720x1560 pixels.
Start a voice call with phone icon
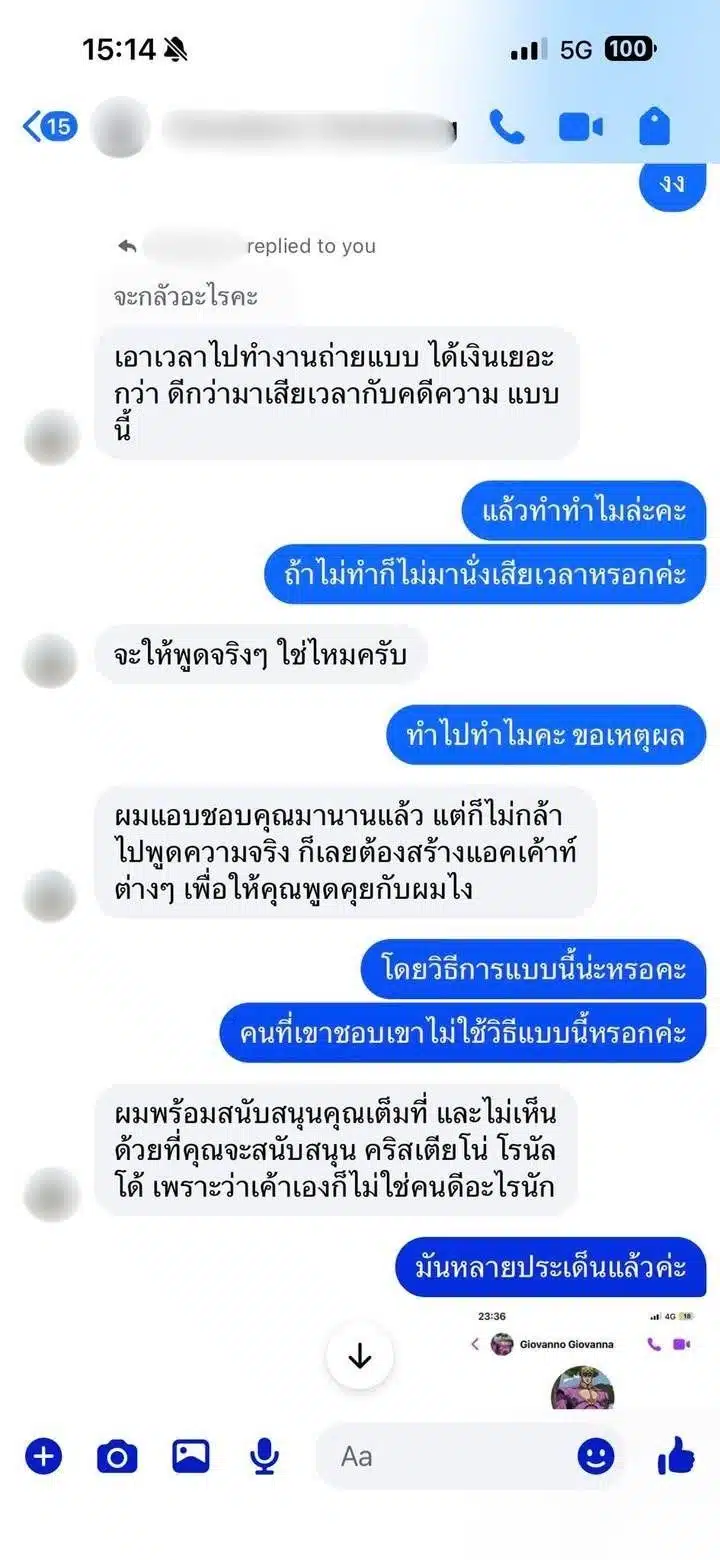click(507, 127)
